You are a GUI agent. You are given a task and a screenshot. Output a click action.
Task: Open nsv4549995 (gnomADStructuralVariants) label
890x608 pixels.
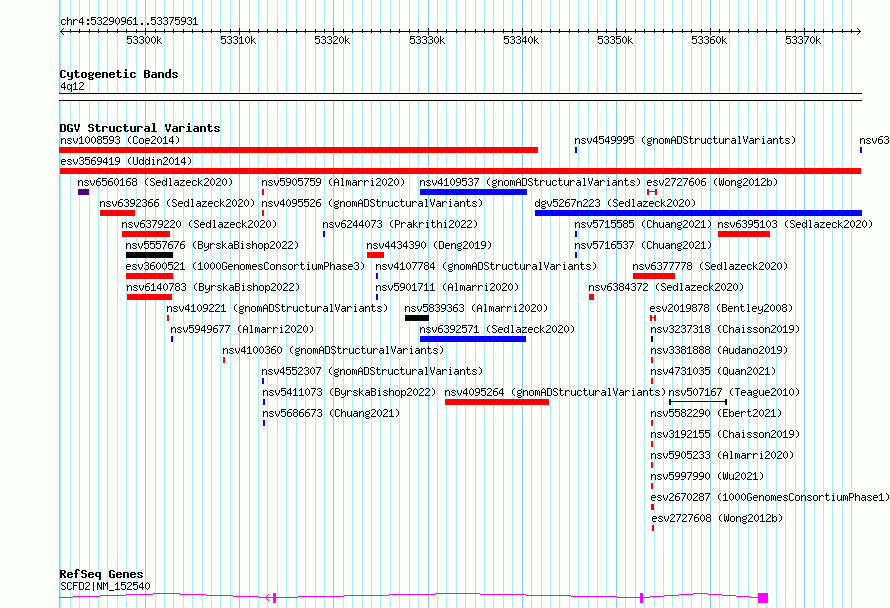[685, 140]
